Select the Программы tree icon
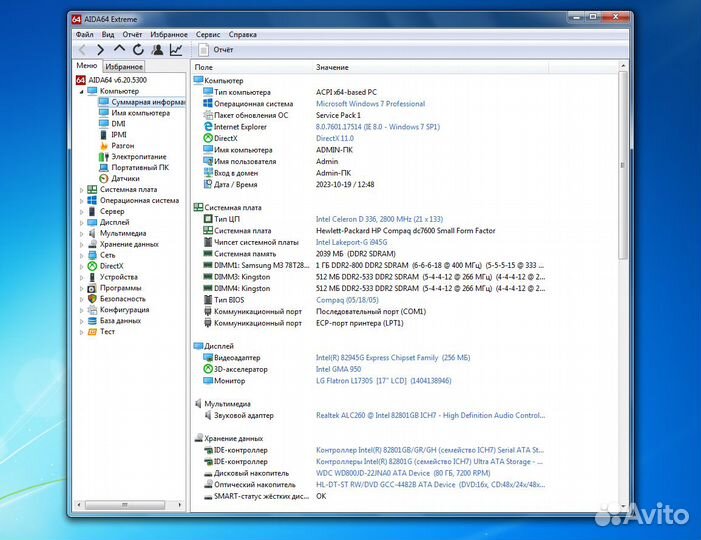 click(92, 288)
